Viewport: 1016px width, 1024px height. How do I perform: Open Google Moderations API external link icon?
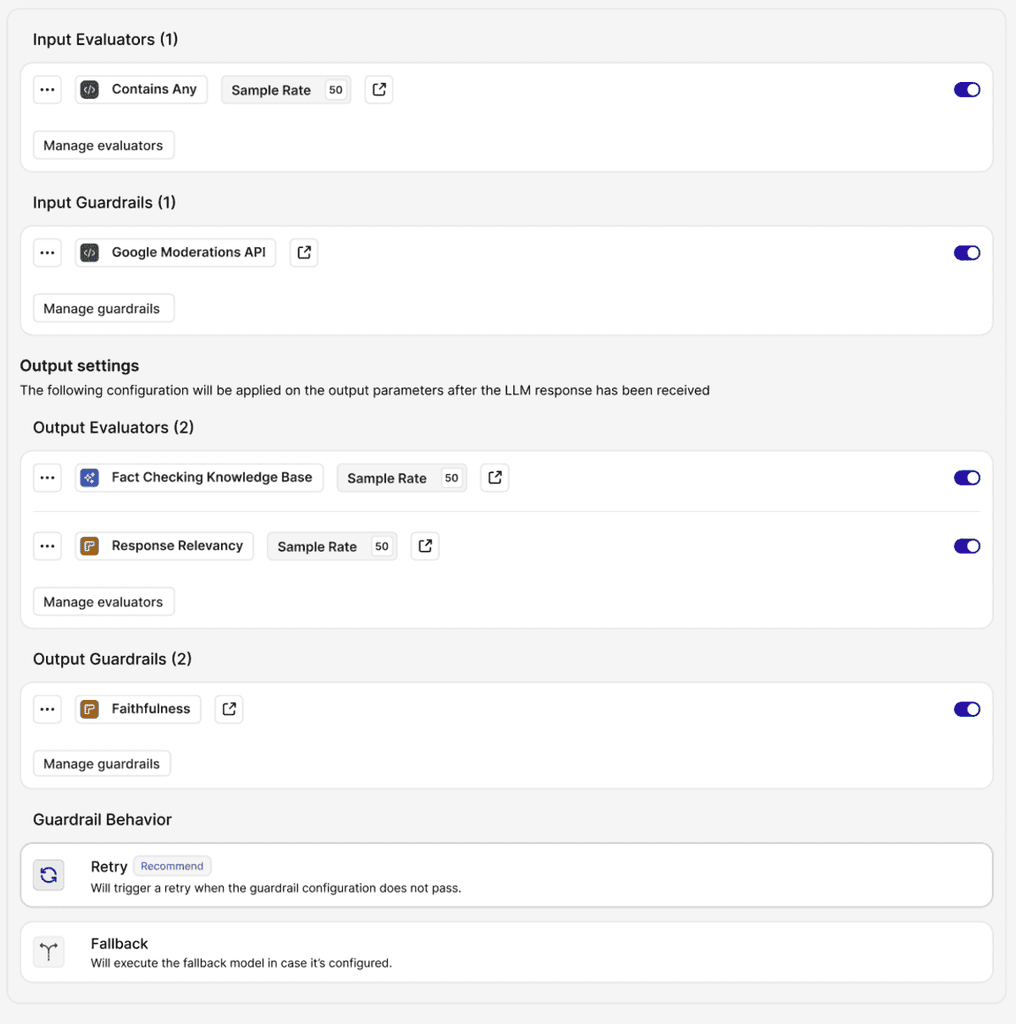click(x=304, y=253)
